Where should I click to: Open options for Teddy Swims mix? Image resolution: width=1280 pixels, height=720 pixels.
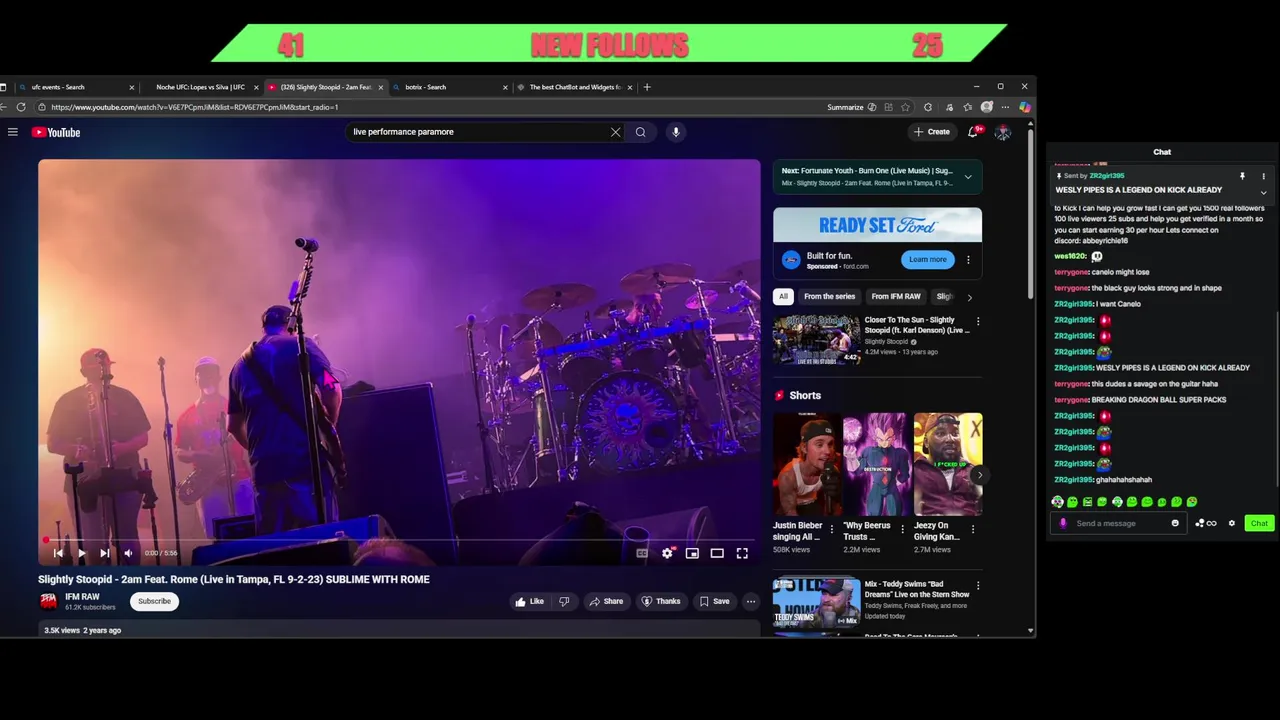click(x=978, y=585)
